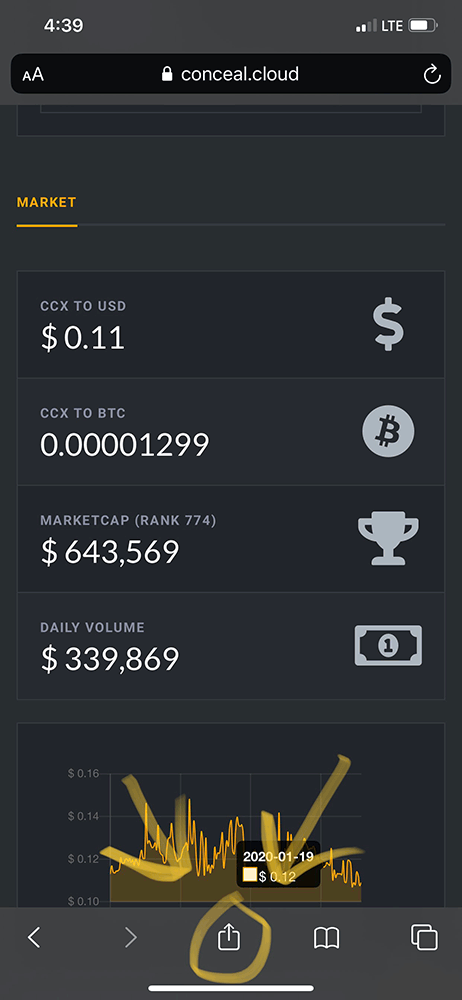Screen dimensions: 462x1000
Task: Tap the MARKETCAP (RANK 774) card
Action: (x=231, y=539)
